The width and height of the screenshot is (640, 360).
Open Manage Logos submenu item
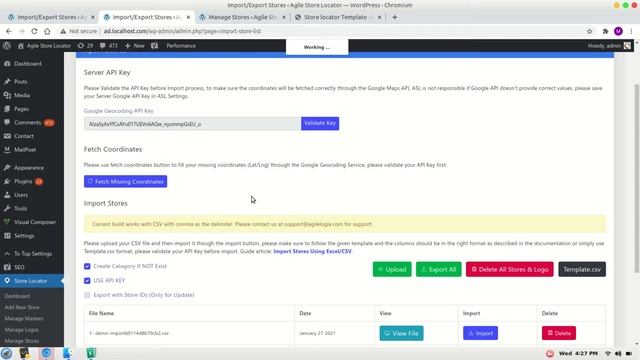[x=22, y=330]
